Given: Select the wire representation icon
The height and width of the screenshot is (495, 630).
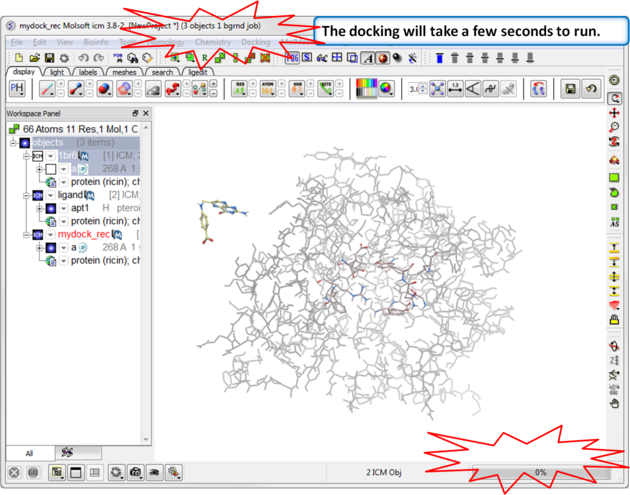Looking at the screenshot, I should point(48,90).
